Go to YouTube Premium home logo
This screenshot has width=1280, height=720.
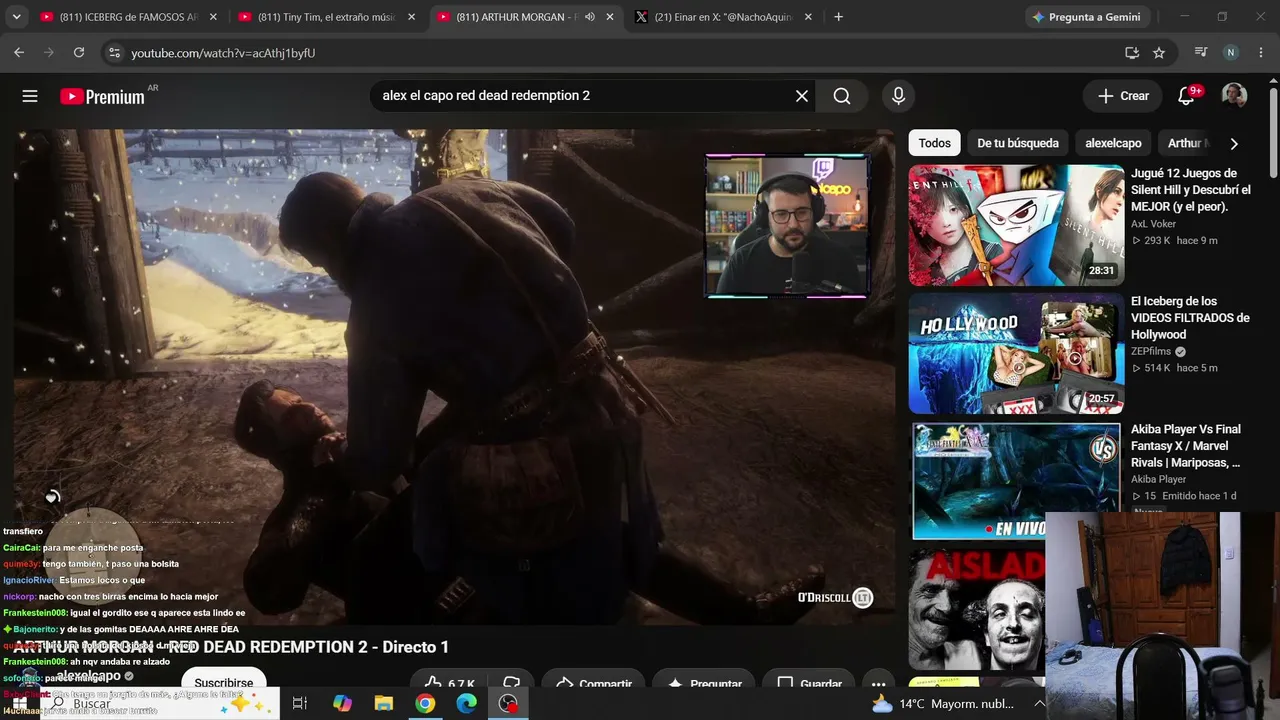point(103,96)
